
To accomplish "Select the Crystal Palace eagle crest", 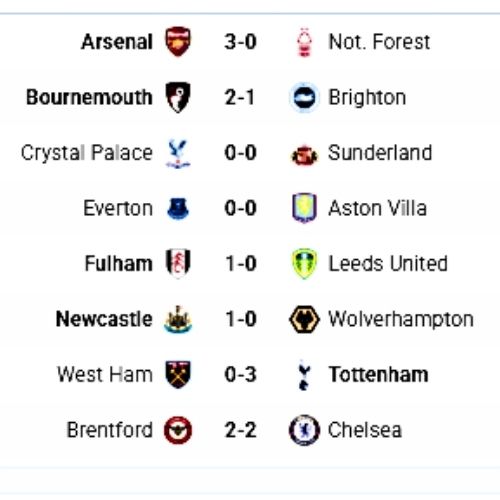I will coord(178,154).
